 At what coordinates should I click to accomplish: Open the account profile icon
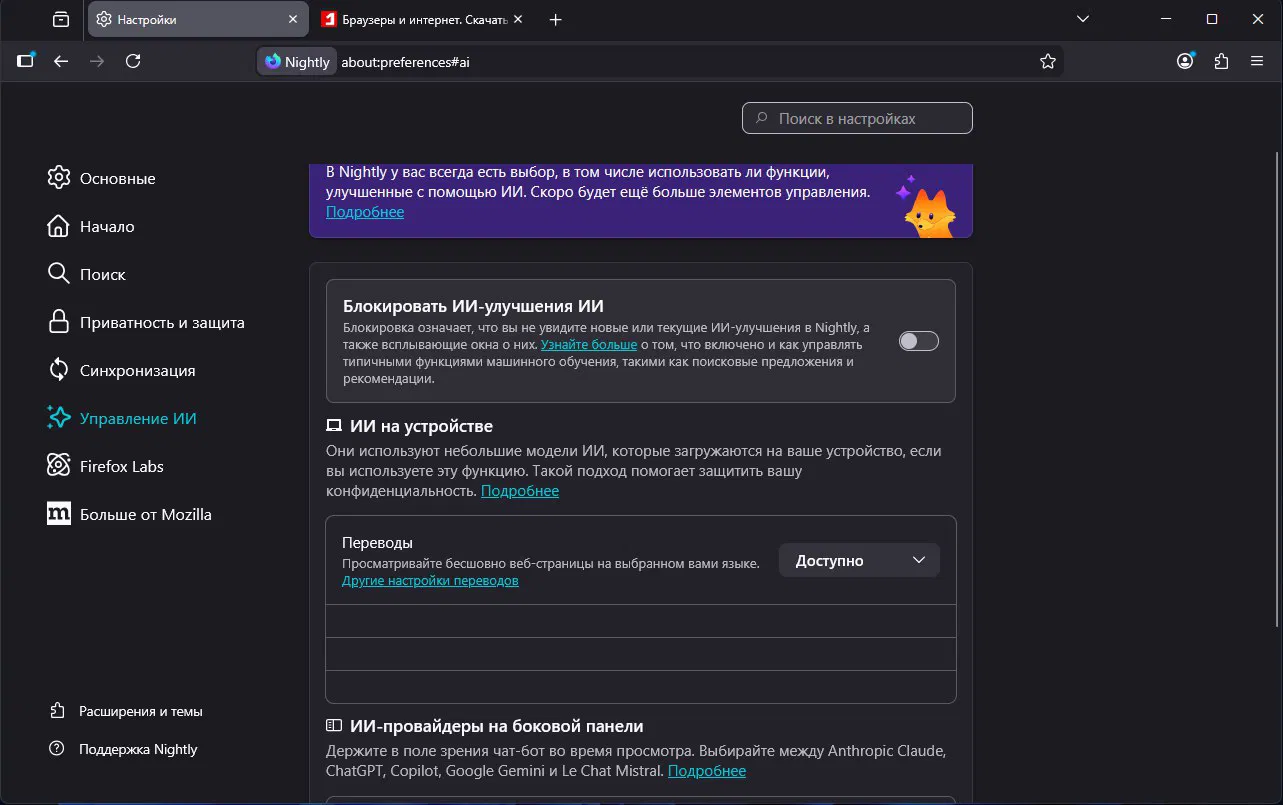pos(1185,61)
